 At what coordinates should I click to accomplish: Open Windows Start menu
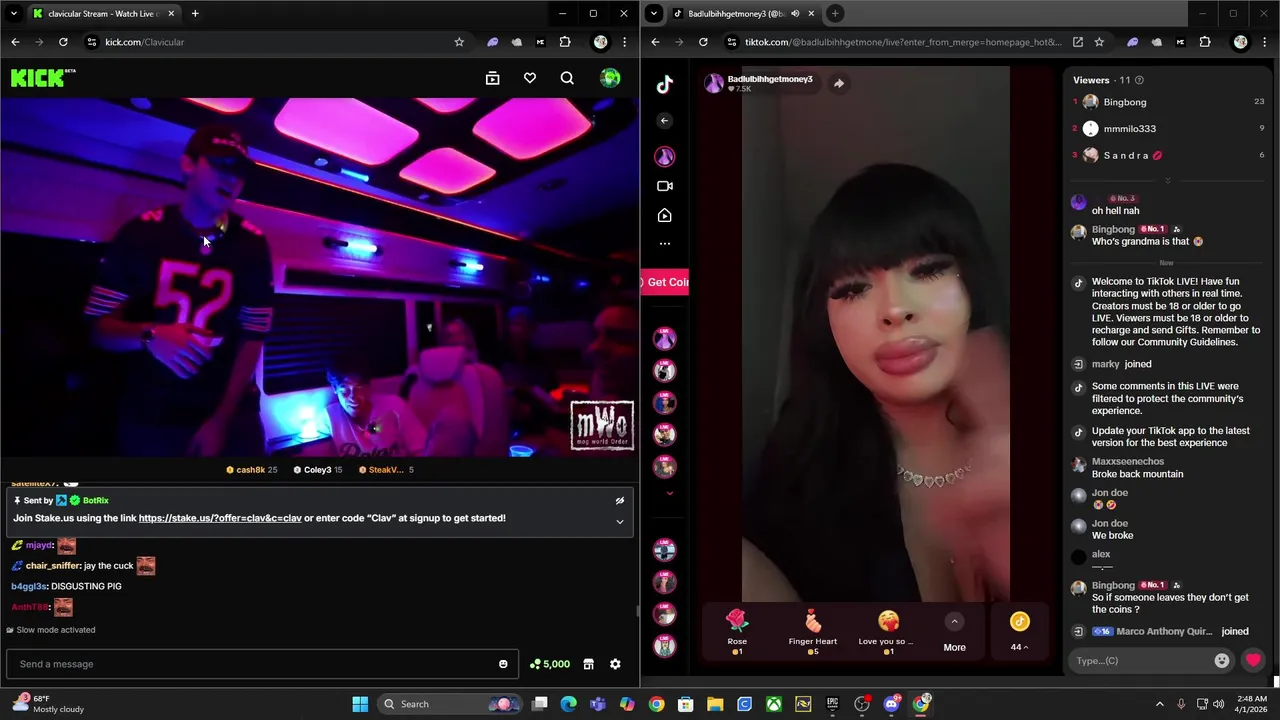click(x=360, y=704)
